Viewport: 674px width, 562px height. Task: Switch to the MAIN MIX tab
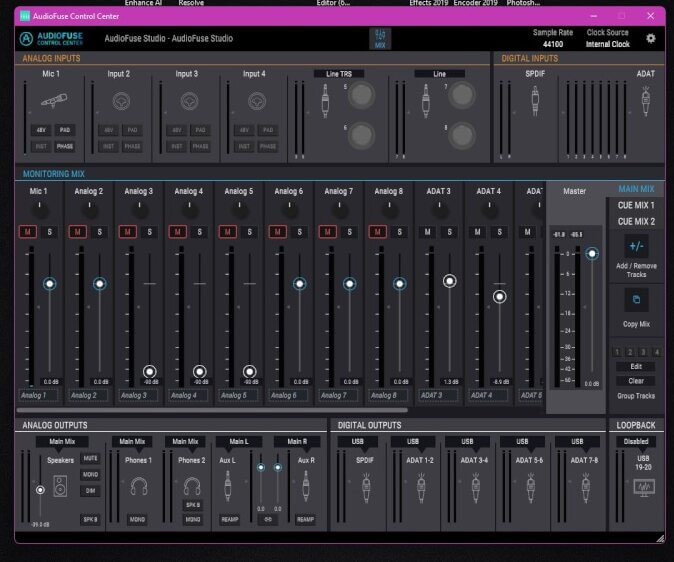[x=636, y=189]
